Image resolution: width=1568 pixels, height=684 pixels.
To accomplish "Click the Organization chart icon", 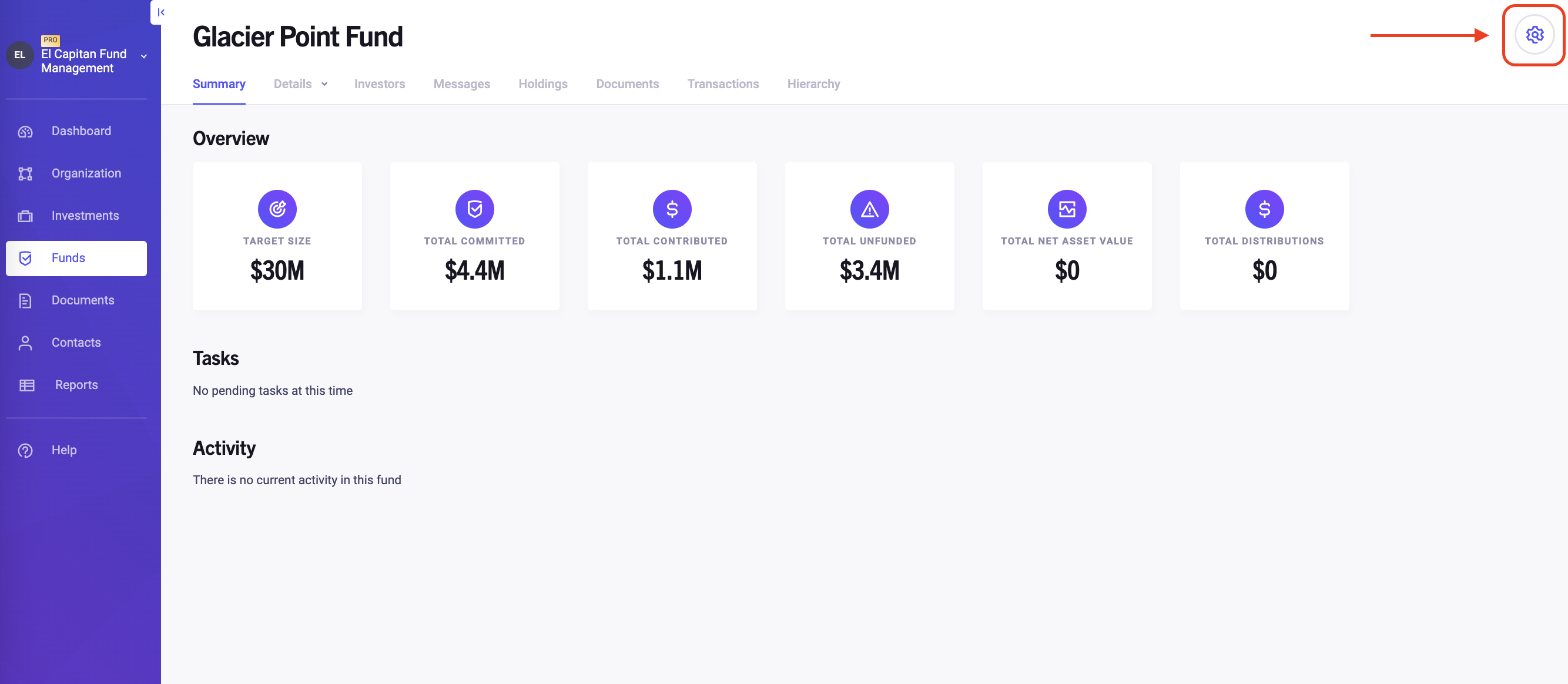I will coord(25,173).
